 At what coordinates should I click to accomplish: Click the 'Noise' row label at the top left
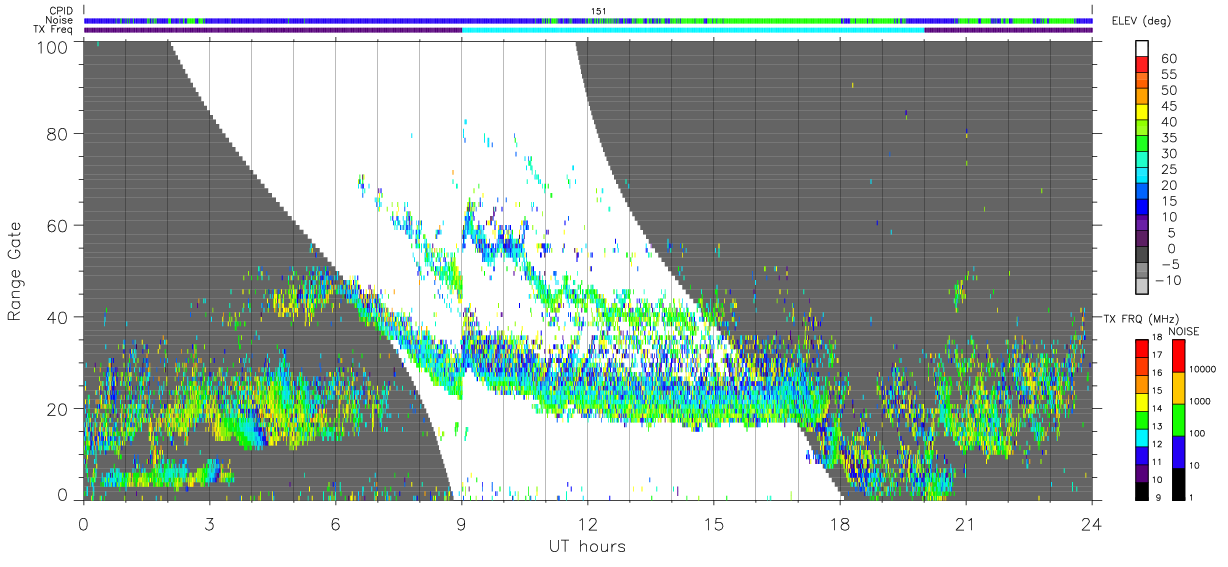(58, 20)
